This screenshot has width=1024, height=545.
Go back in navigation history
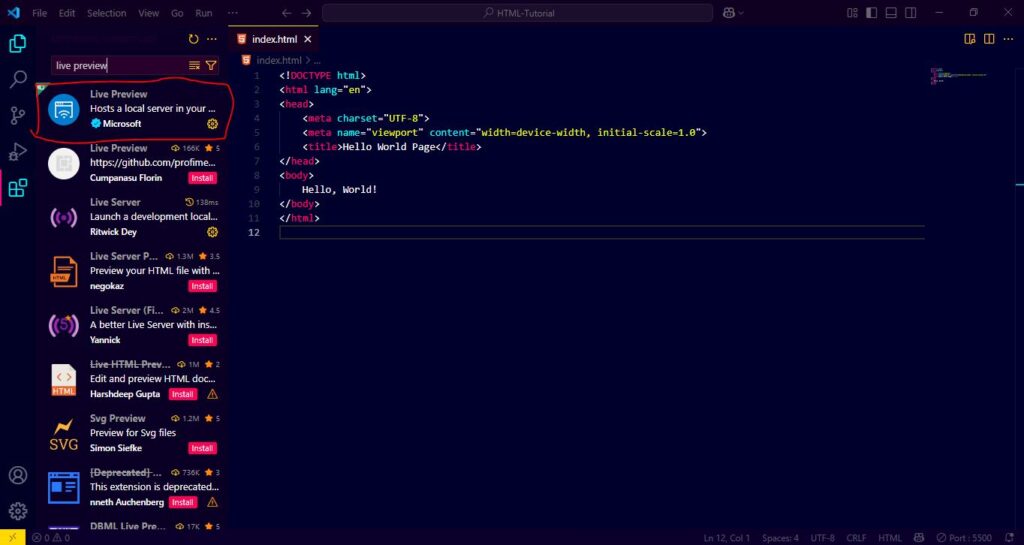pos(286,13)
